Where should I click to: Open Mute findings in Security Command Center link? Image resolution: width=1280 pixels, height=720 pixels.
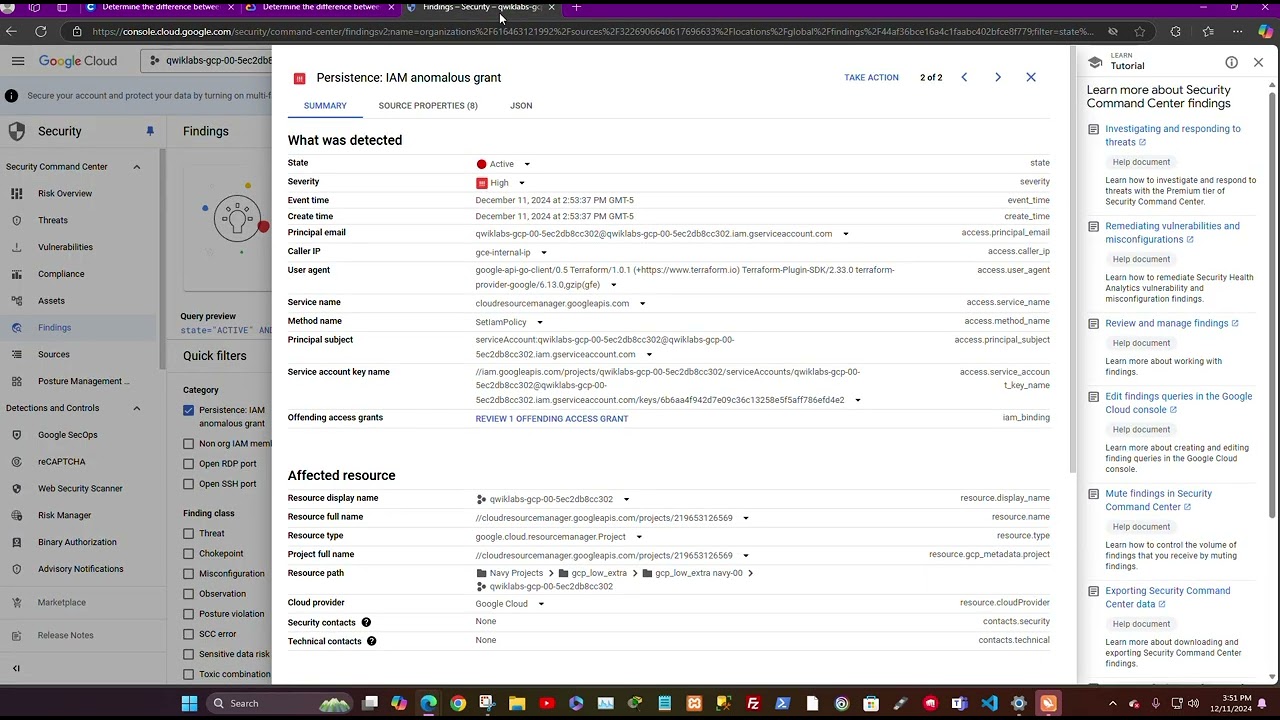tap(1158, 500)
